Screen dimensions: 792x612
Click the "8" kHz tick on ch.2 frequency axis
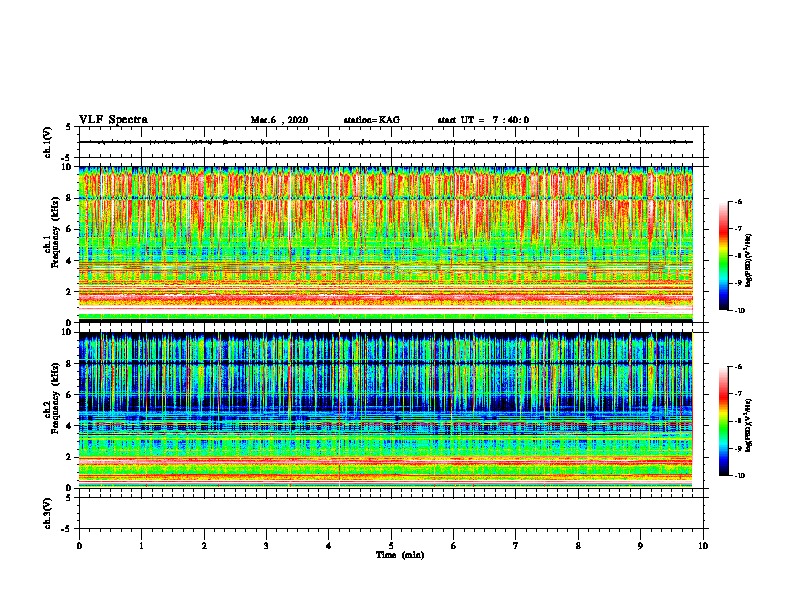70,364
